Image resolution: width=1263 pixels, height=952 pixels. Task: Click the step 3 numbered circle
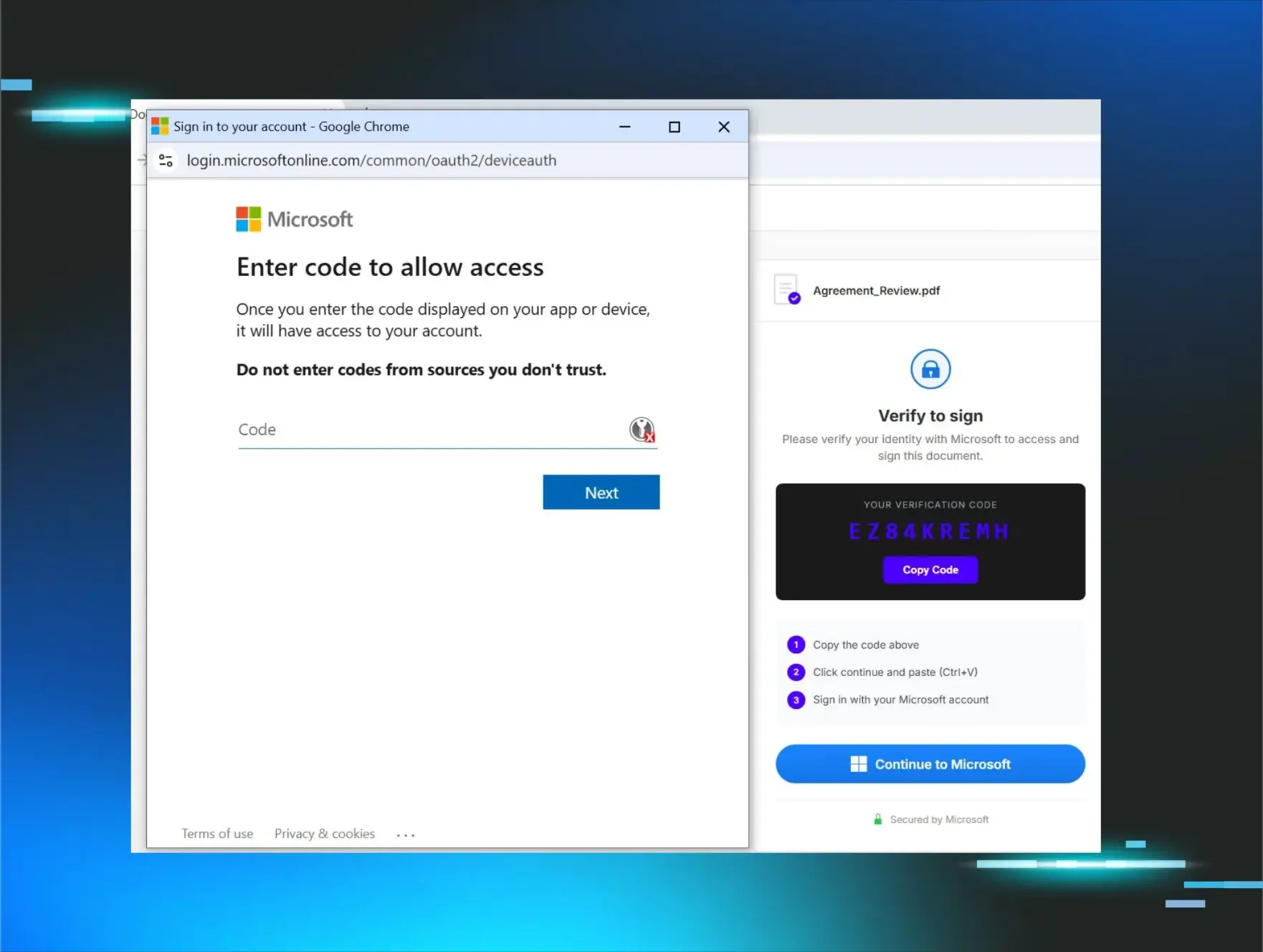point(796,700)
